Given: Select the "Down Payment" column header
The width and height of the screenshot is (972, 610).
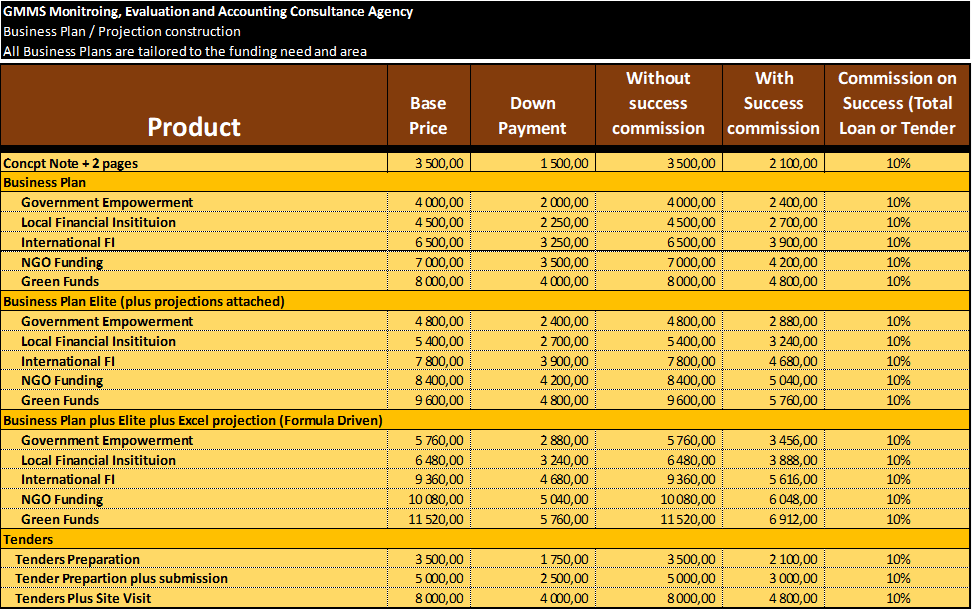Looking at the screenshot, I should click(532, 115).
